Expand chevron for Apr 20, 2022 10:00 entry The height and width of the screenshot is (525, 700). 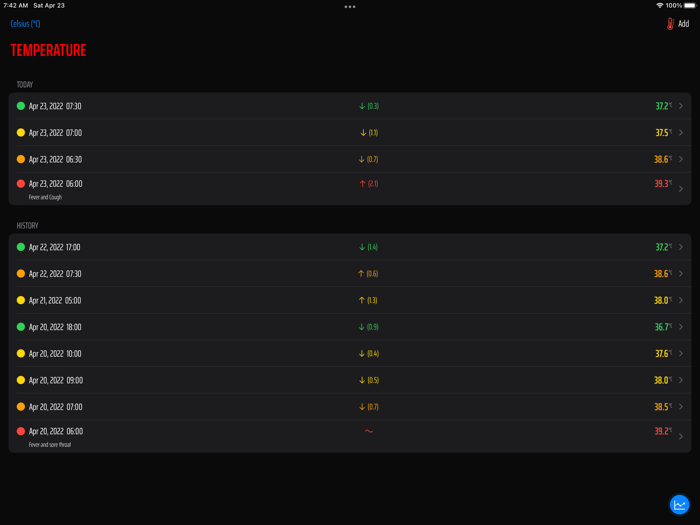point(681,354)
